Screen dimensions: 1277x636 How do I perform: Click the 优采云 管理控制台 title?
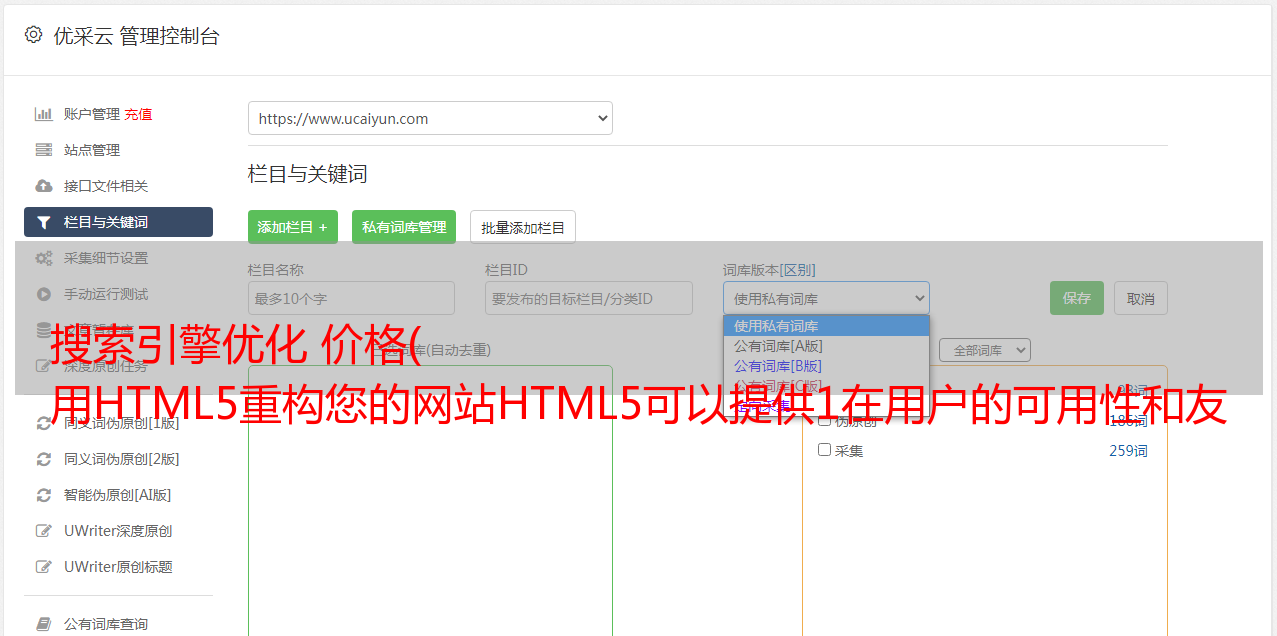tap(136, 36)
